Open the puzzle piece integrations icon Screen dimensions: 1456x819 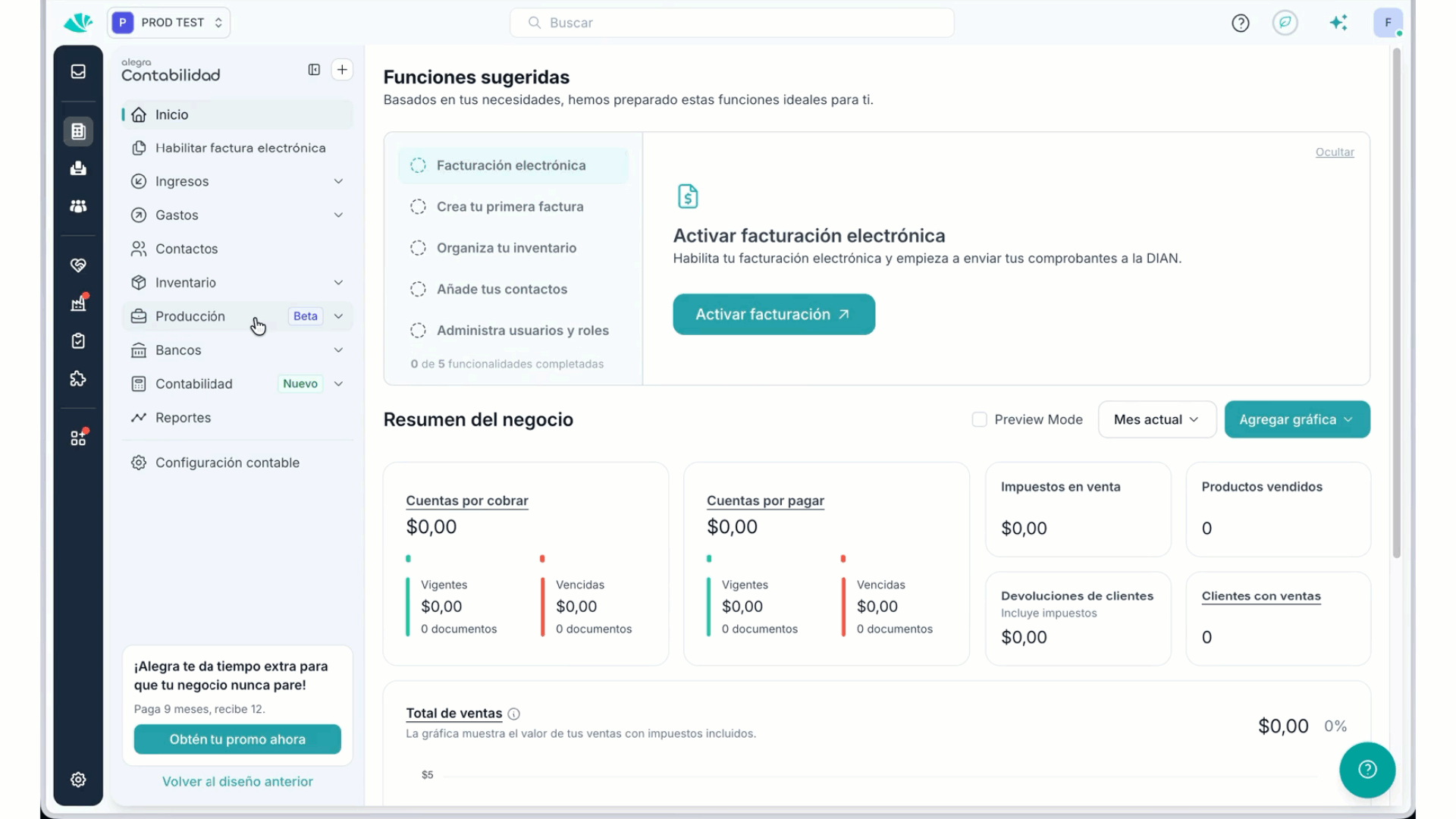(x=78, y=378)
